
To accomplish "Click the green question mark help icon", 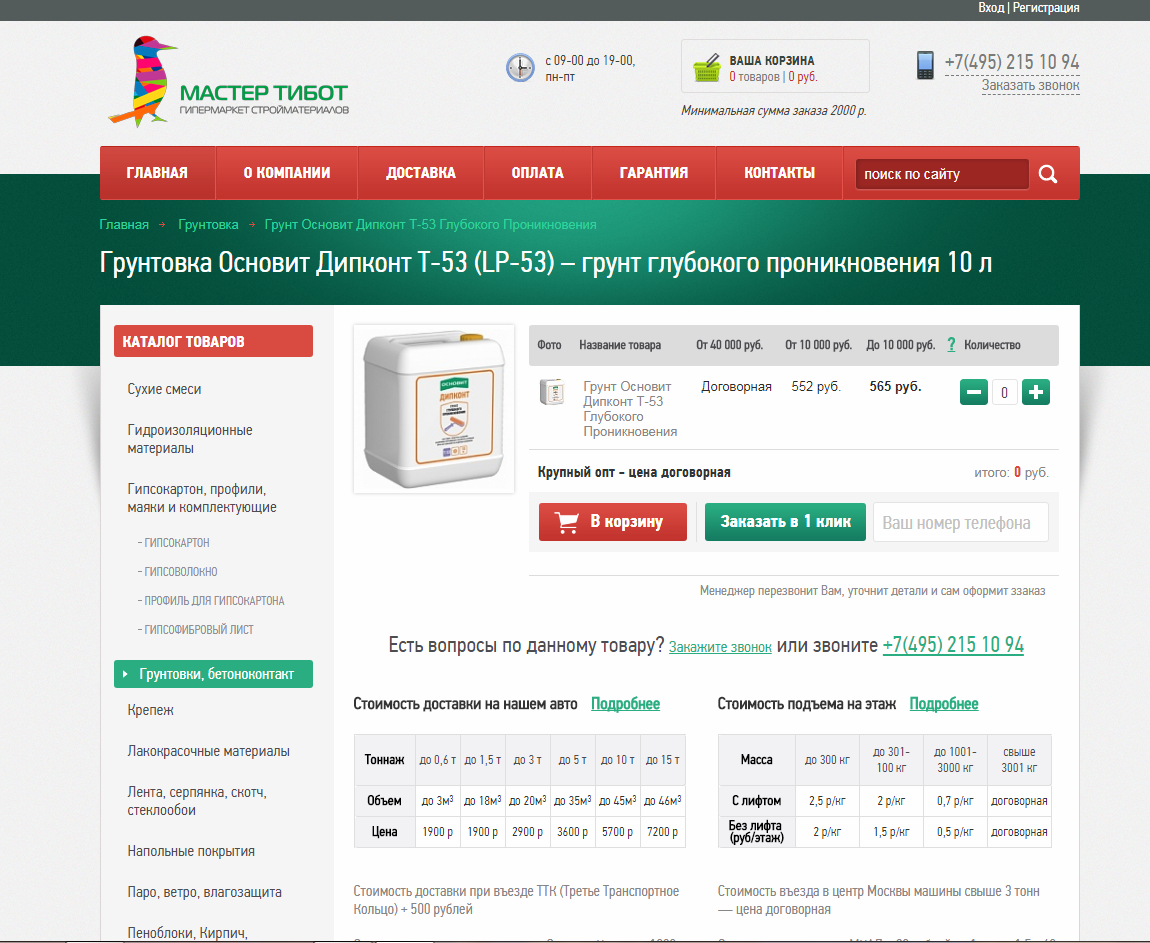I will coord(951,345).
